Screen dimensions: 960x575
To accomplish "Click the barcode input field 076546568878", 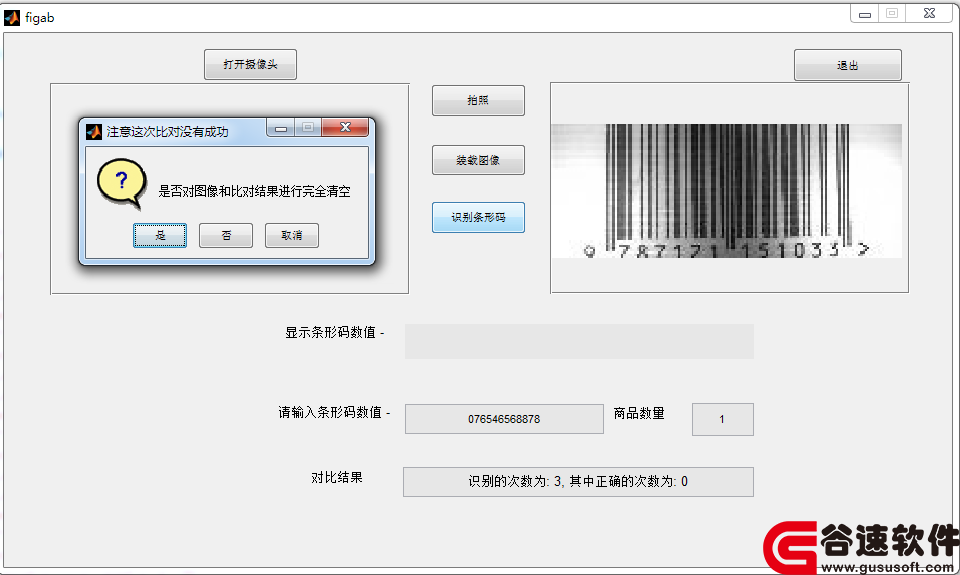I will (504, 419).
